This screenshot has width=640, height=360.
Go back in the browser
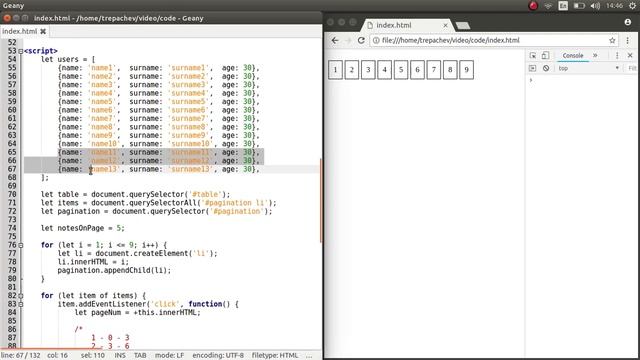tap(335, 40)
